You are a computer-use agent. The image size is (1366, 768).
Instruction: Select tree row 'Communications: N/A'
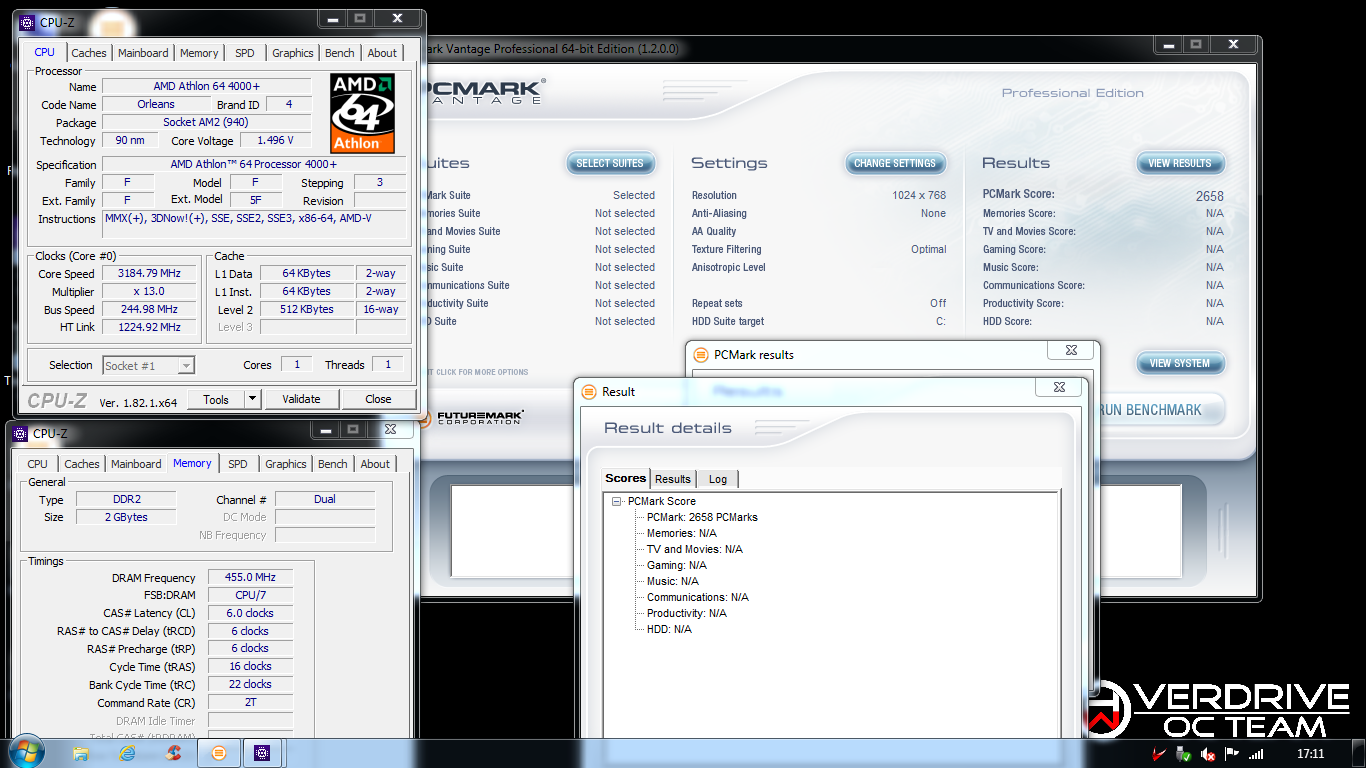(698, 597)
